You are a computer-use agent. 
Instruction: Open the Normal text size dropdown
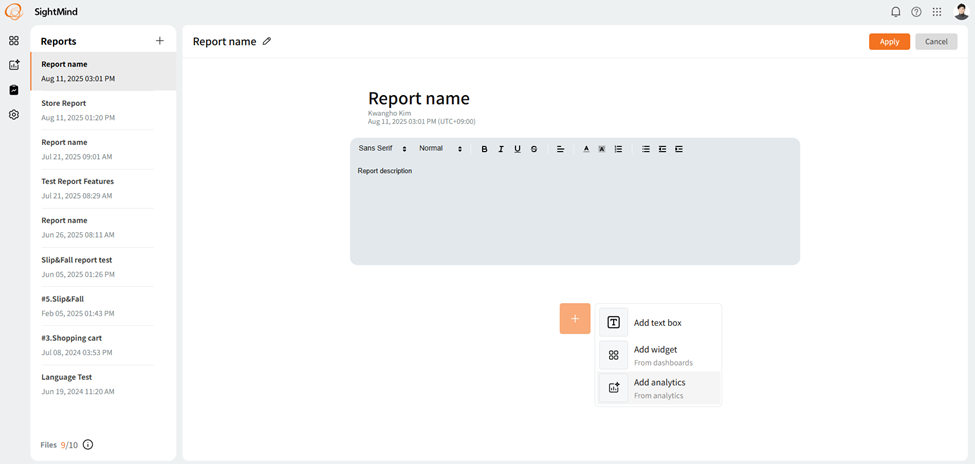coord(440,149)
